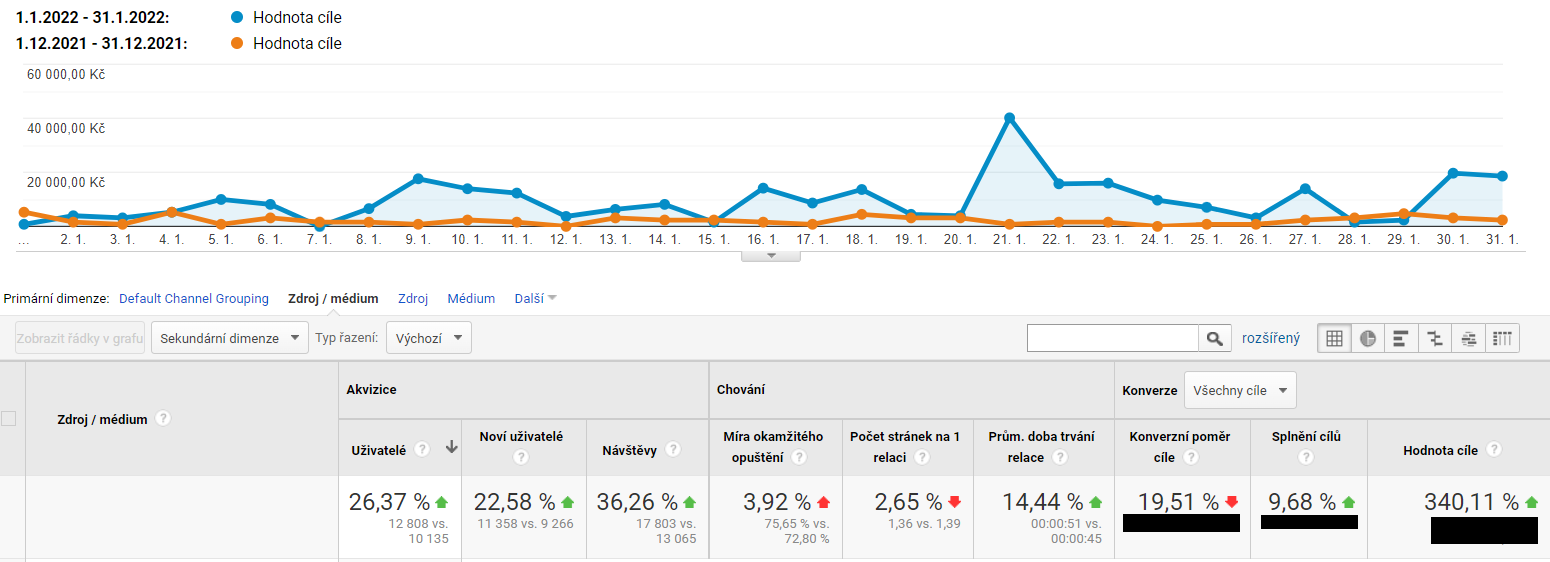
Task: Open help icon next to Uživatelé
Action: [x=422, y=450]
